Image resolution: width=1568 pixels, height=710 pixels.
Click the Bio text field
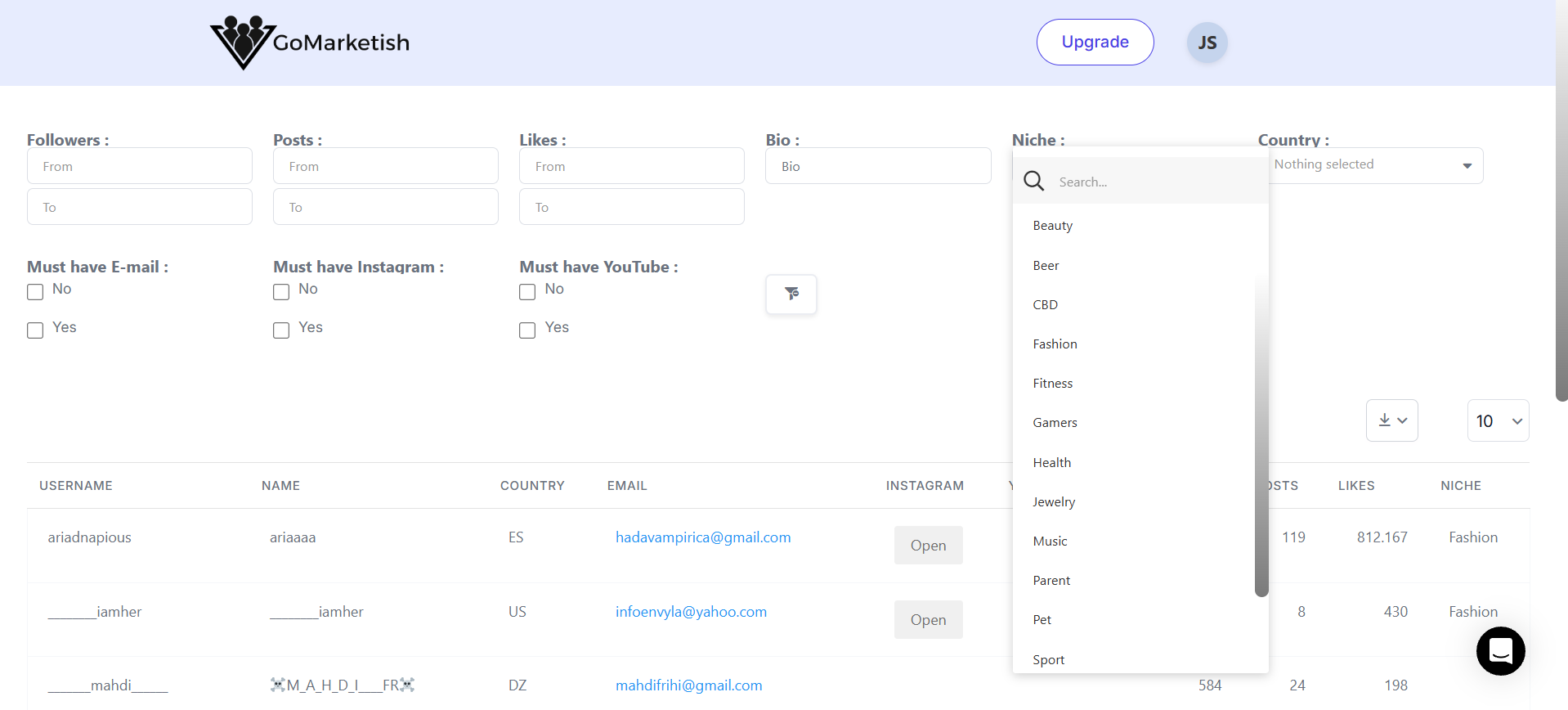878,166
